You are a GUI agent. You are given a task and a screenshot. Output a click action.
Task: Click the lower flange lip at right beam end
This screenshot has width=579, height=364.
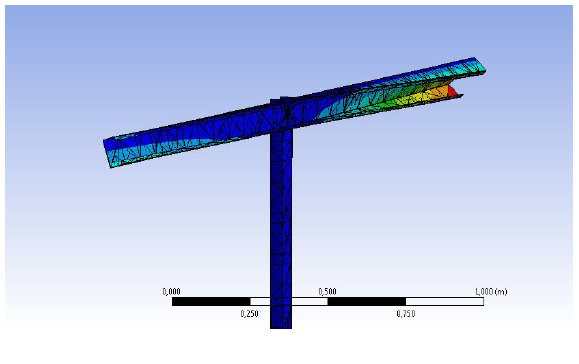pos(458,97)
